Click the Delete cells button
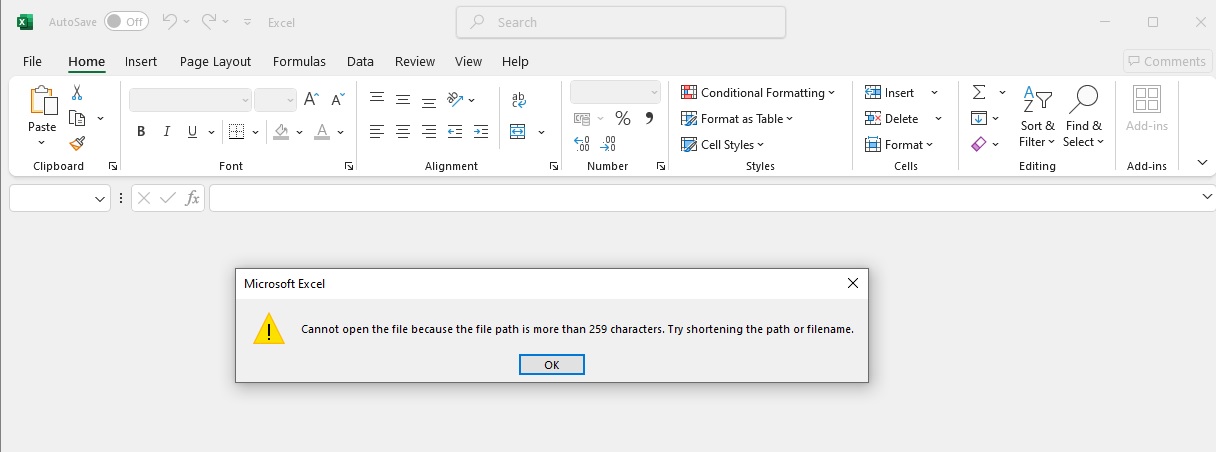 pyautogui.click(x=892, y=118)
